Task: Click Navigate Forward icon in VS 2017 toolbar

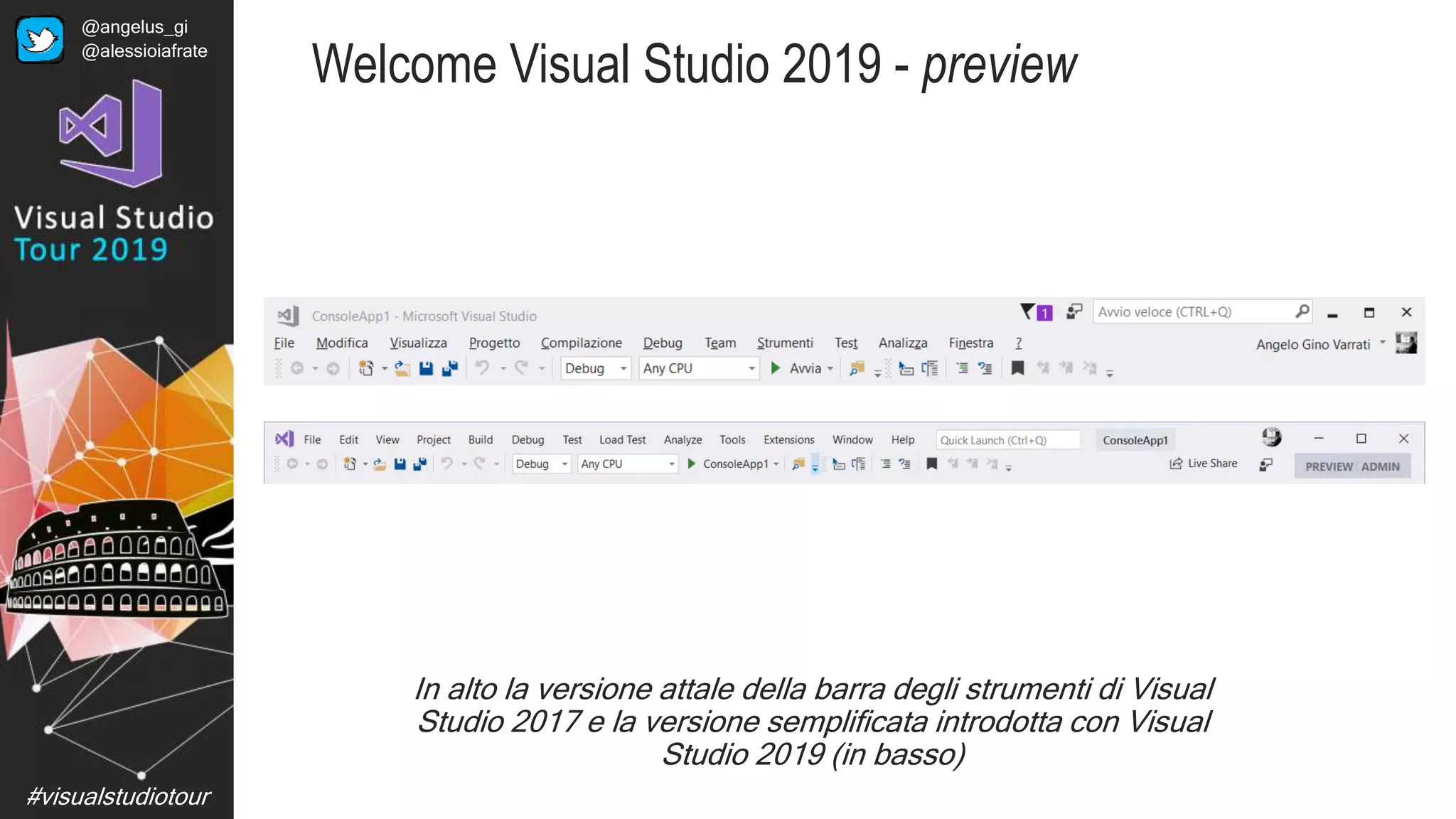Action: tap(333, 368)
